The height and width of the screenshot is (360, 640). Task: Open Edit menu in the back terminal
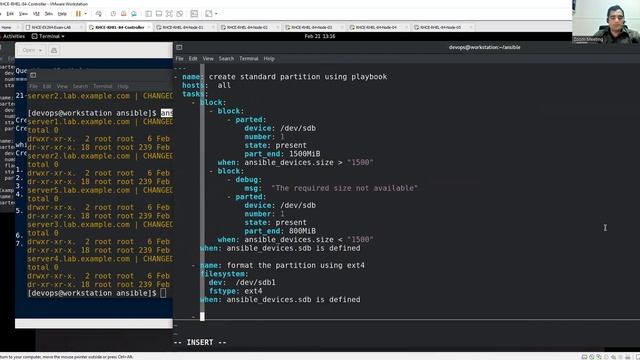[47, 87]
